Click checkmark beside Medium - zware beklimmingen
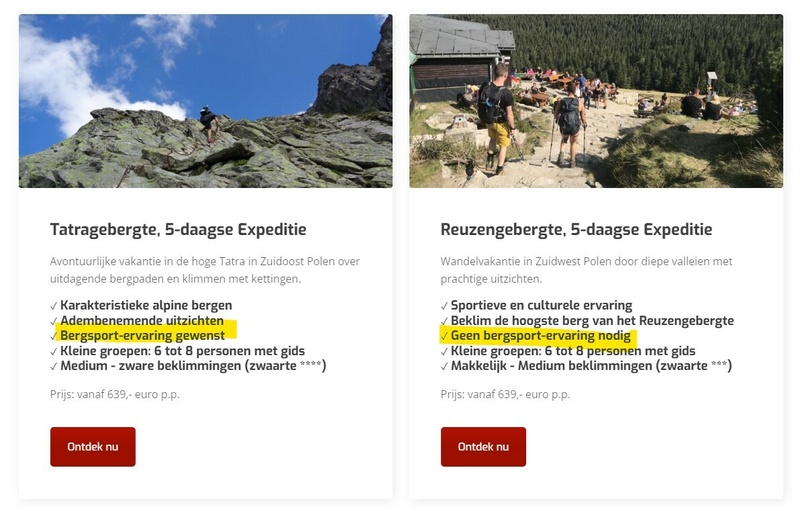Viewport: 800px width, 511px height. click(x=54, y=366)
